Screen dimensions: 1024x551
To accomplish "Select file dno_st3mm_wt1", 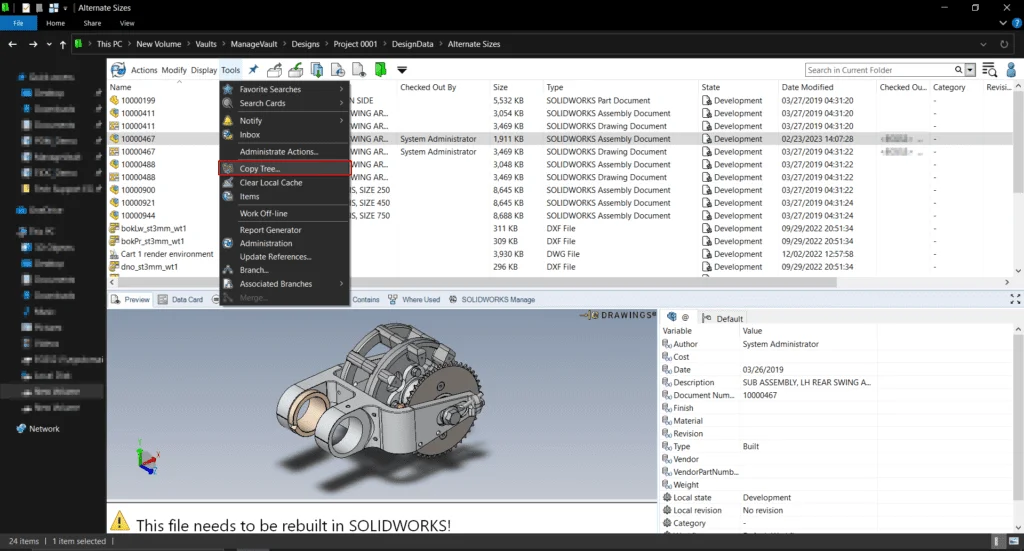I will pos(150,267).
